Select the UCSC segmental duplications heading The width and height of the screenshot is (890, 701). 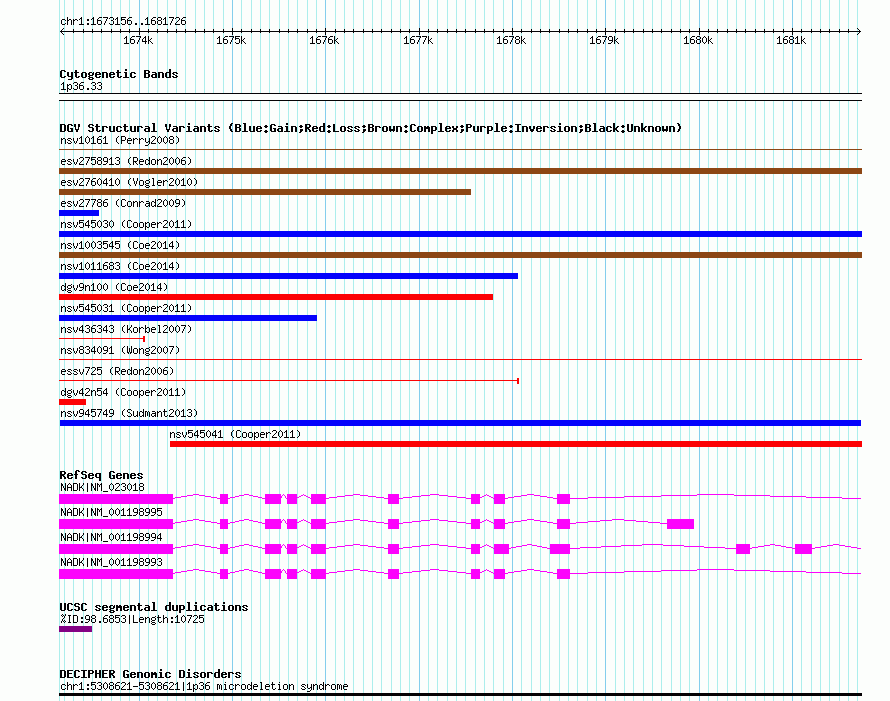coord(154,607)
